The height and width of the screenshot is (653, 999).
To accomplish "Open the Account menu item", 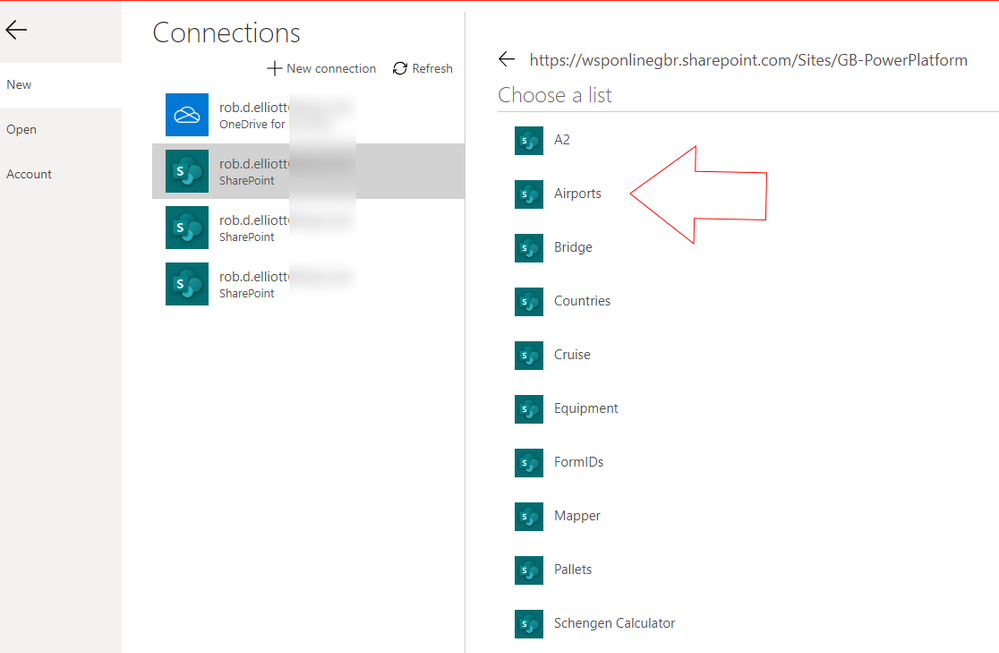I will (x=29, y=174).
